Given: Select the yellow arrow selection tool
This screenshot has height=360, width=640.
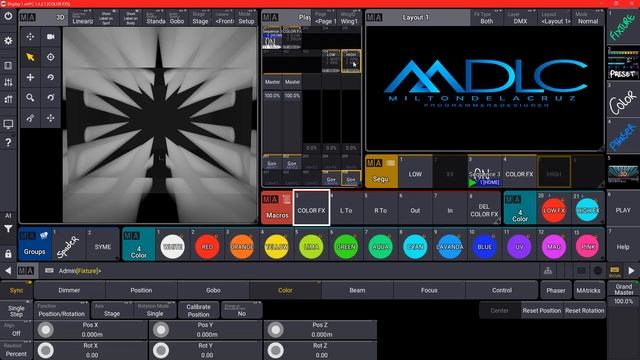Looking at the screenshot, I should [x=30, y=57].
